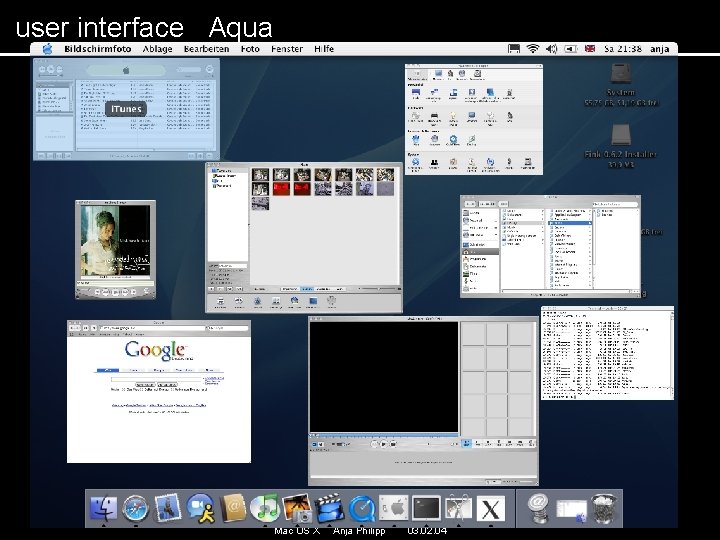Launch X11 from the Dock
Viewport: 720px width, 540px height.
[491, 508]
